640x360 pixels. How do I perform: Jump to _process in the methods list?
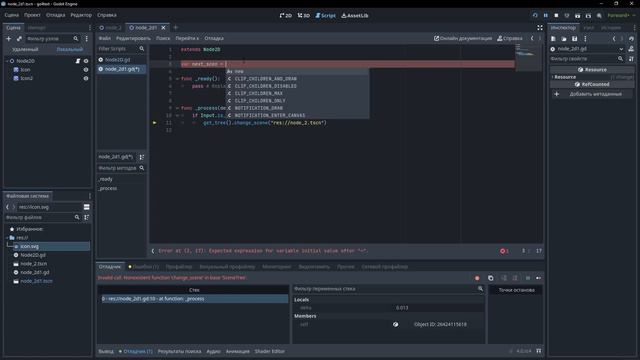pos(108,189)
